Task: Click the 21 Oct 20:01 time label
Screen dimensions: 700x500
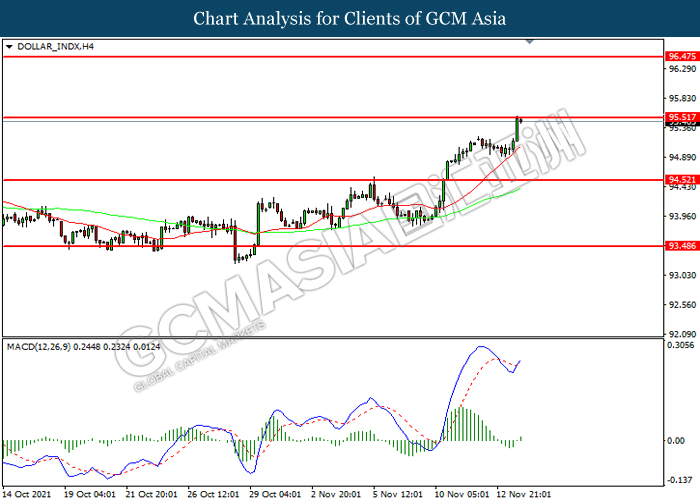Action: pyautogui.click(x=151, y=494)
